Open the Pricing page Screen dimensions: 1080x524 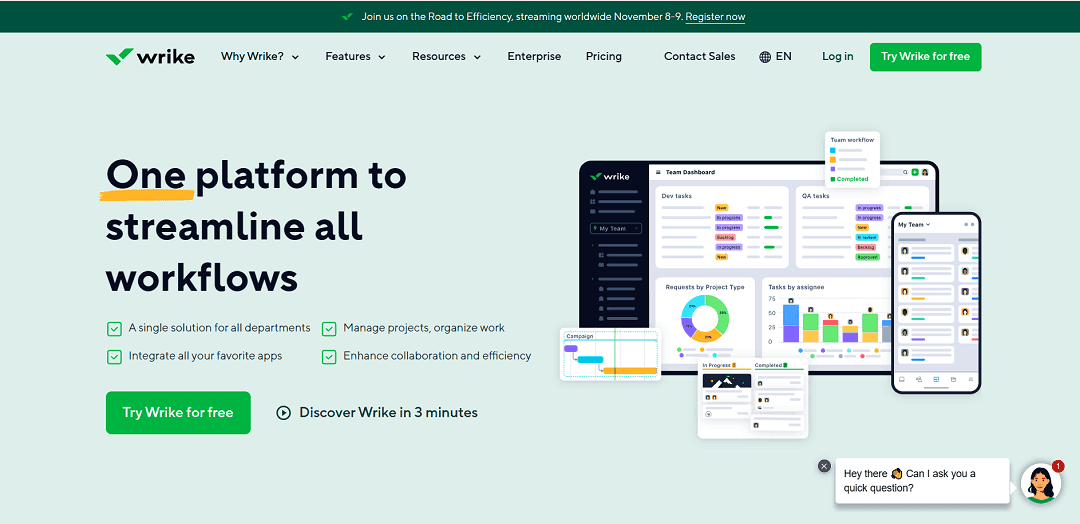604,56
